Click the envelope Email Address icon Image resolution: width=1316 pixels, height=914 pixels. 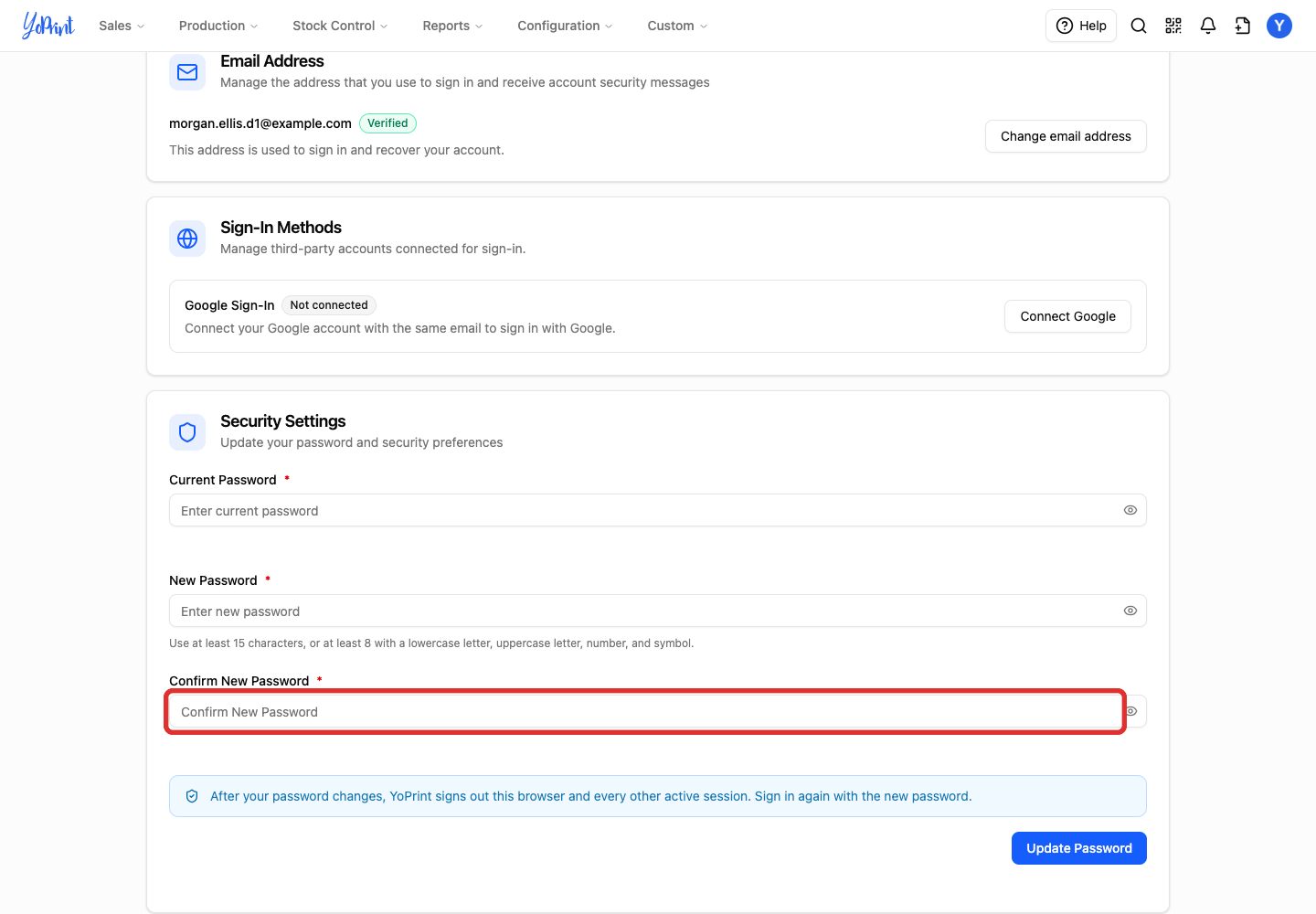[x=187, y=72]
